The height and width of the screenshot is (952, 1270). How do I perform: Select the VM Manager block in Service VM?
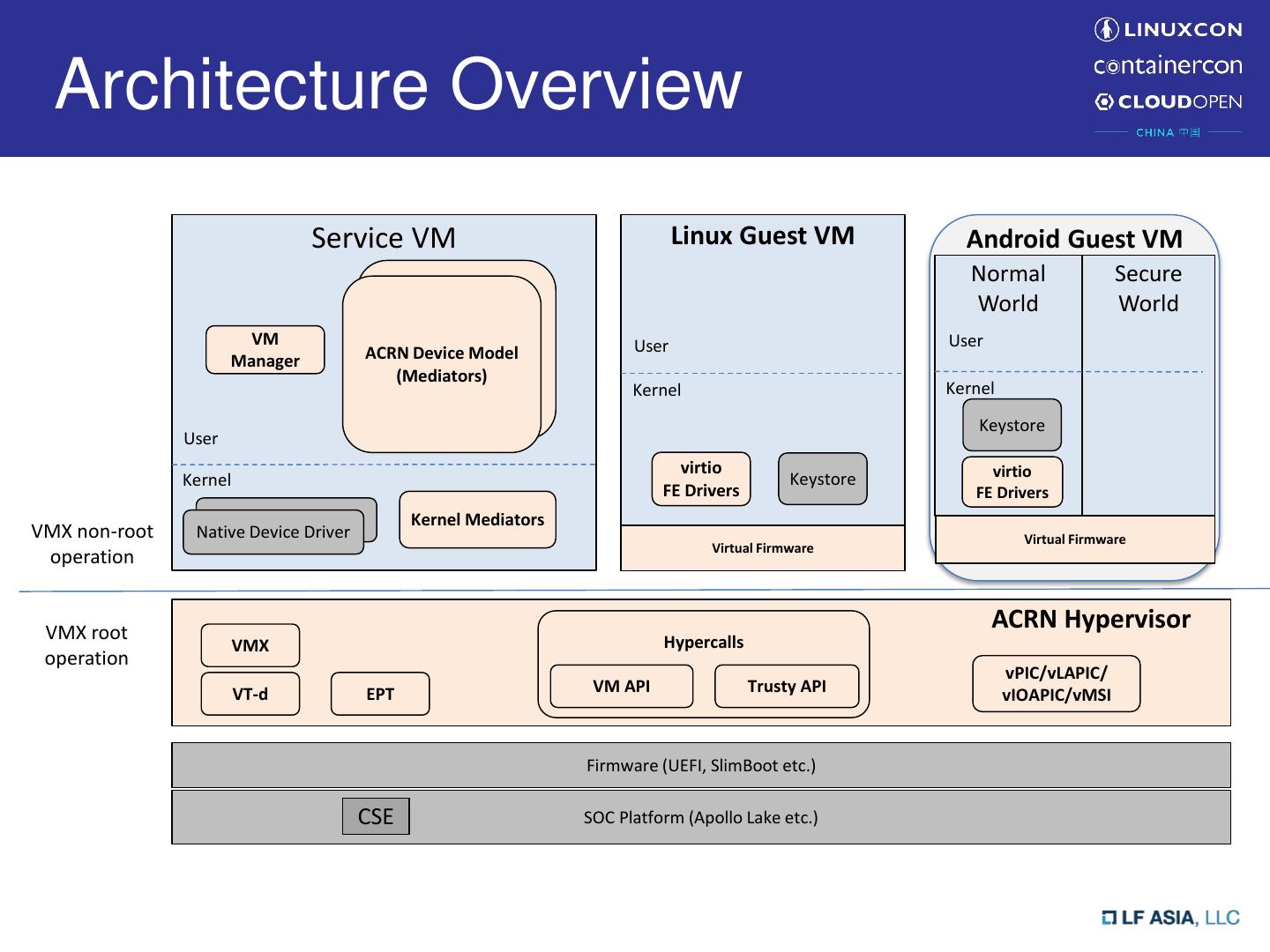[x=264, y=350]
